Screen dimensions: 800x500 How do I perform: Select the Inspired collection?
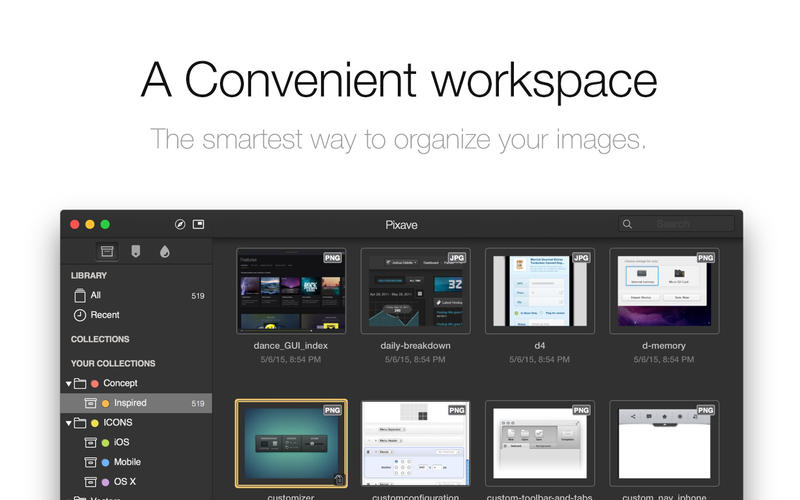pyautogui.click(x=130, y=403)
